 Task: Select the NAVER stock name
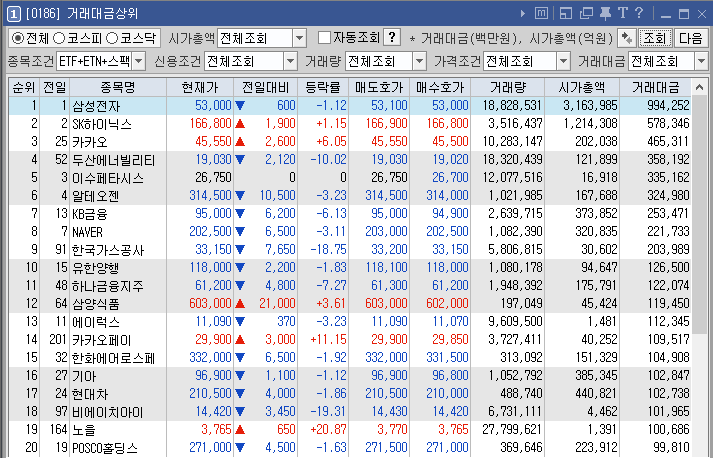click(87, 232)
